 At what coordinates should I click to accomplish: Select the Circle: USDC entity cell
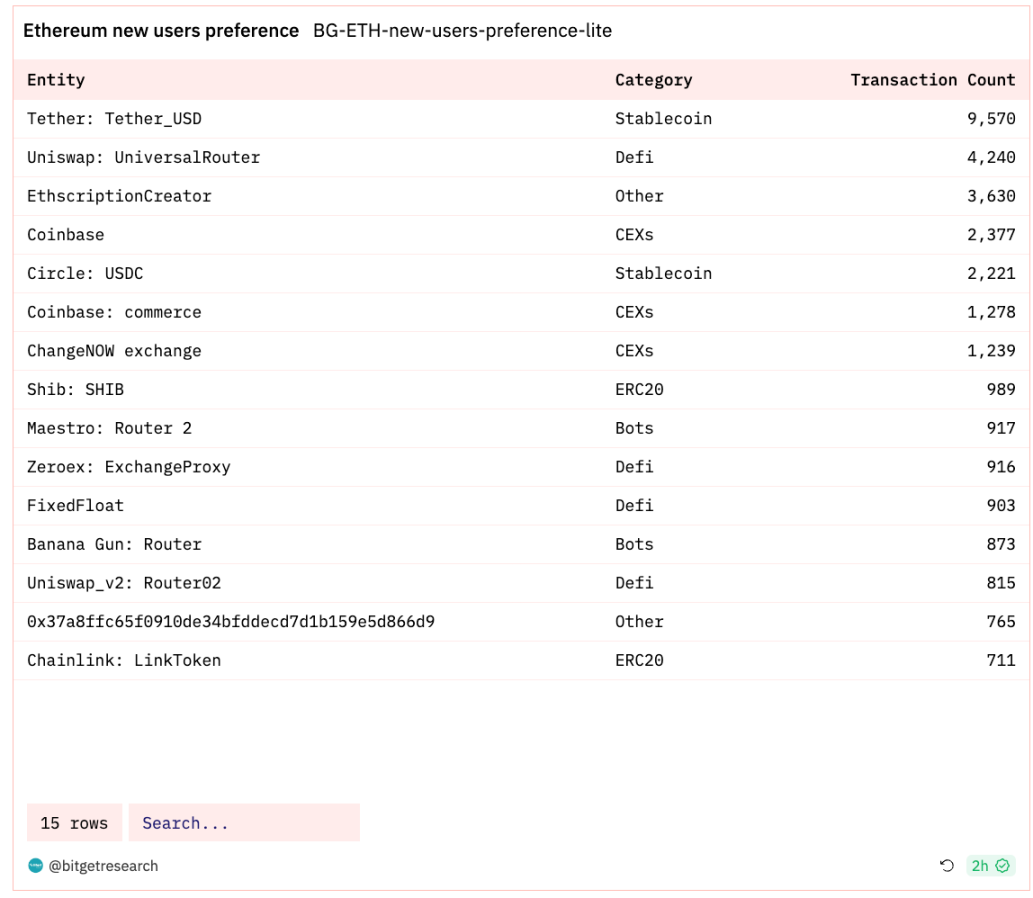pos(85,273)
